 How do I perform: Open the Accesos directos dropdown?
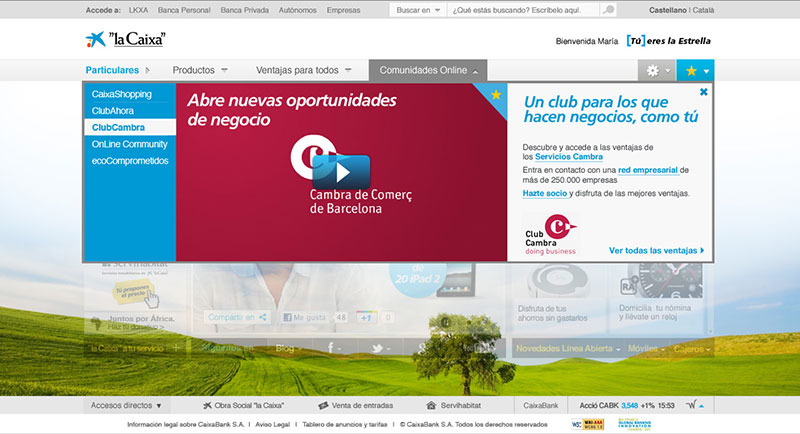point(126,405)
